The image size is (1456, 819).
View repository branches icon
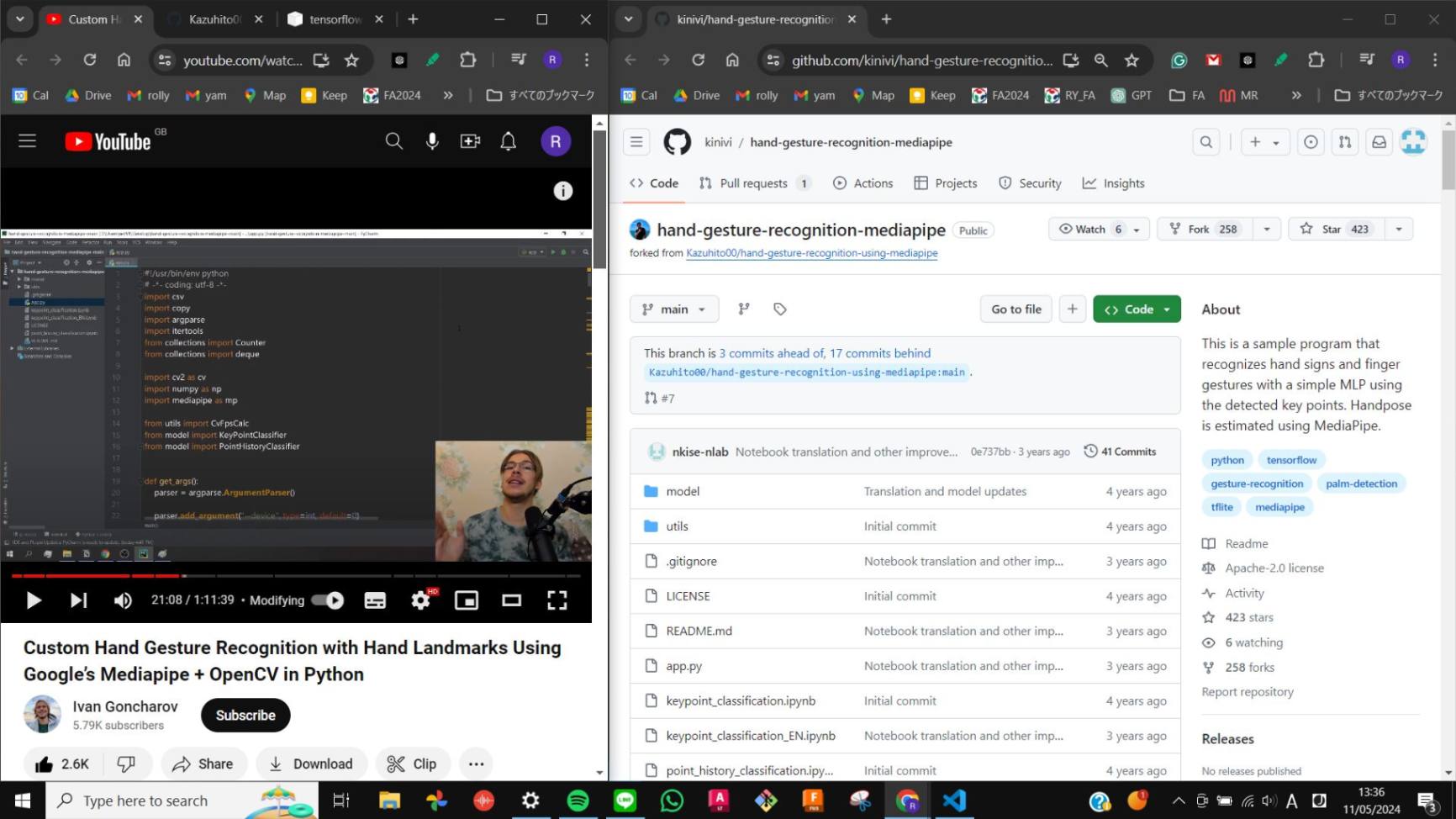pos(744,309)
